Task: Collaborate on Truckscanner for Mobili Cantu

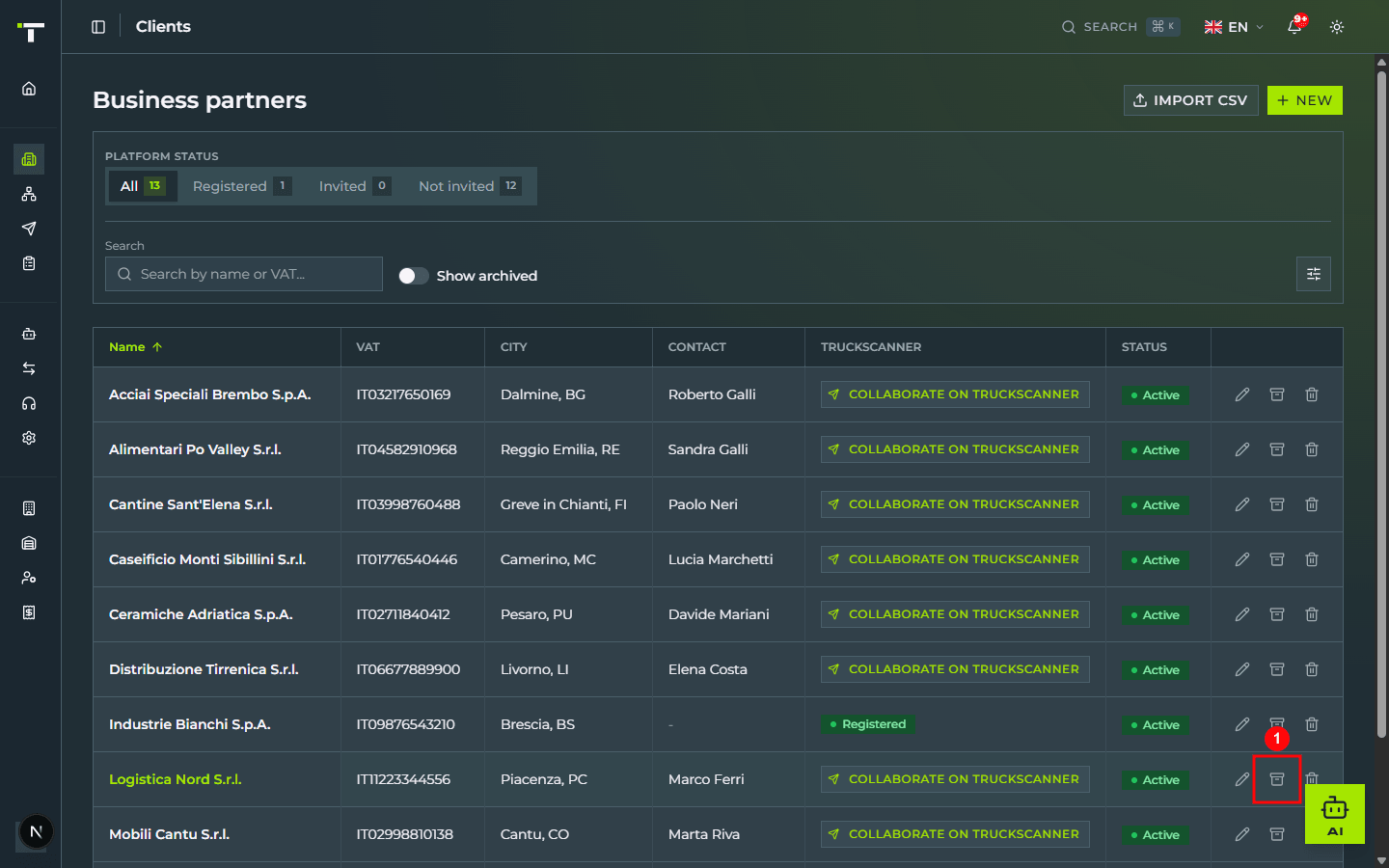Action: (x=955, y=834)
